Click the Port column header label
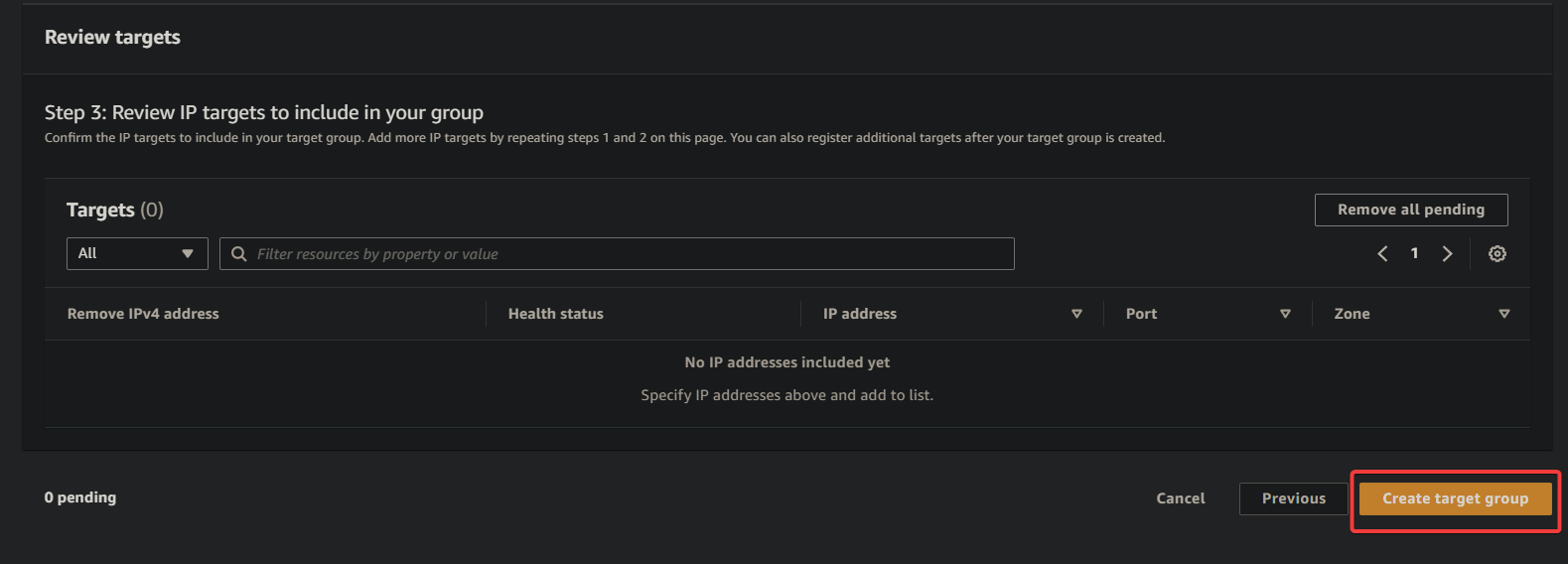1568x564 pixels. click(x=1141, y=314)
